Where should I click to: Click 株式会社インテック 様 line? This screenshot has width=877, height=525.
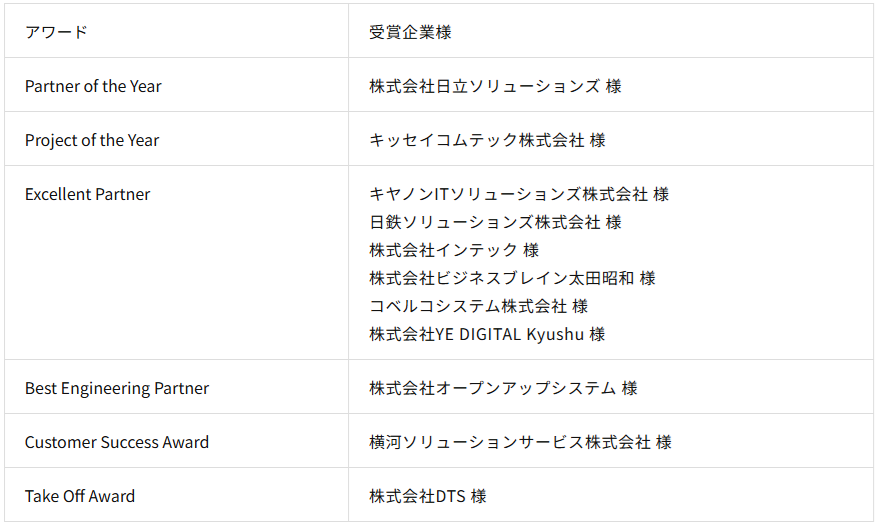pos(454,250)
